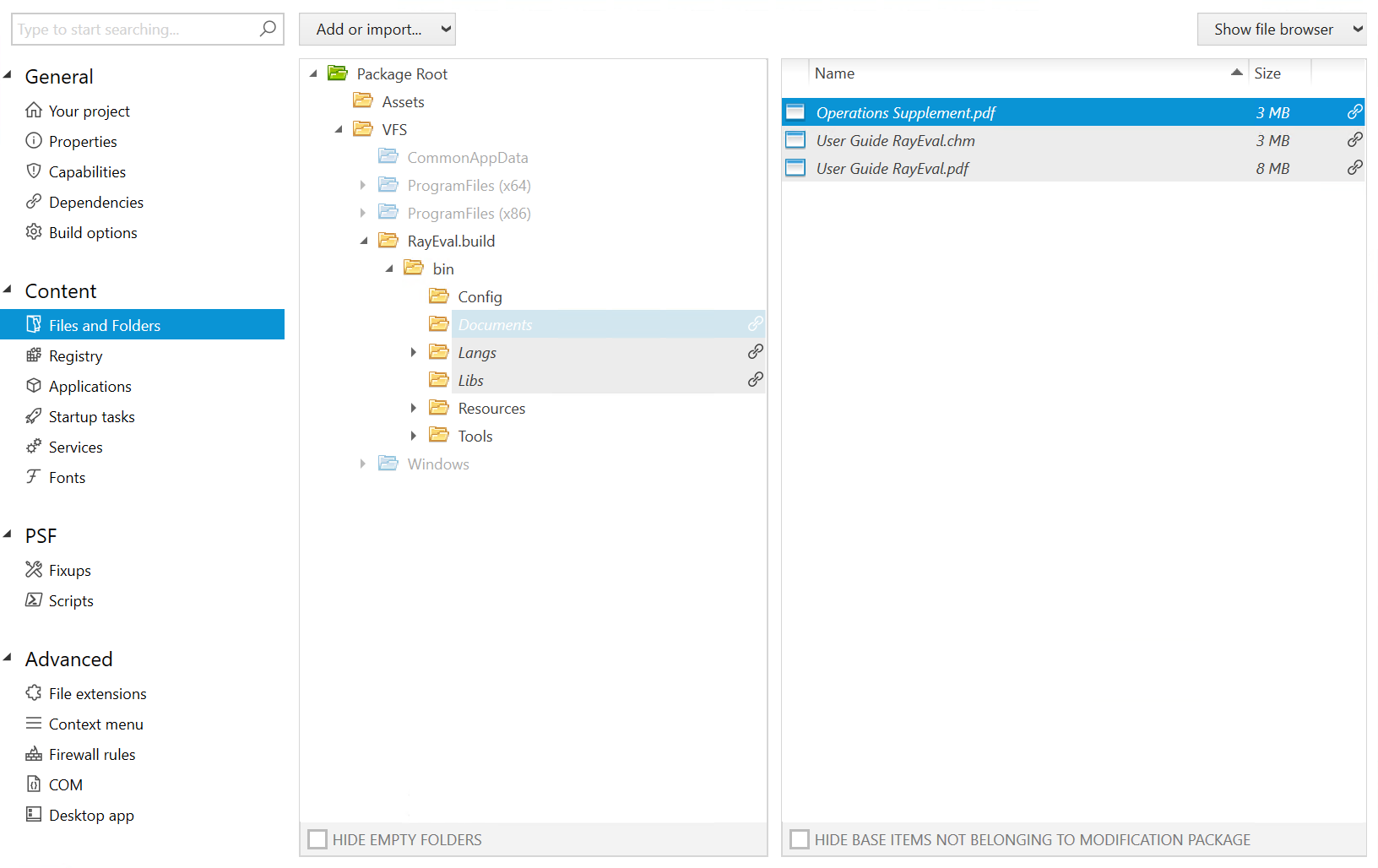This screenshot has width=1378, height=868.
Task: Open the Fonts section via its icon
Action: (34, 477)
